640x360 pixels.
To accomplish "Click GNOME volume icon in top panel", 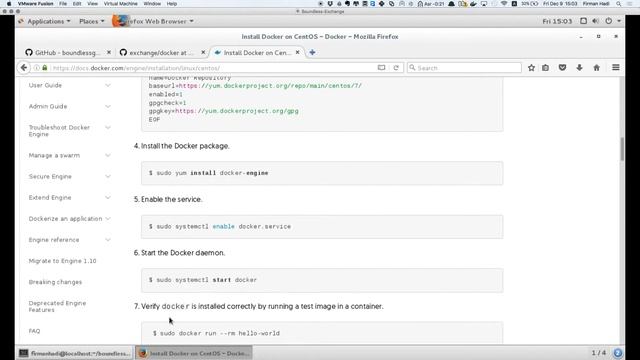I will [596, 21].
